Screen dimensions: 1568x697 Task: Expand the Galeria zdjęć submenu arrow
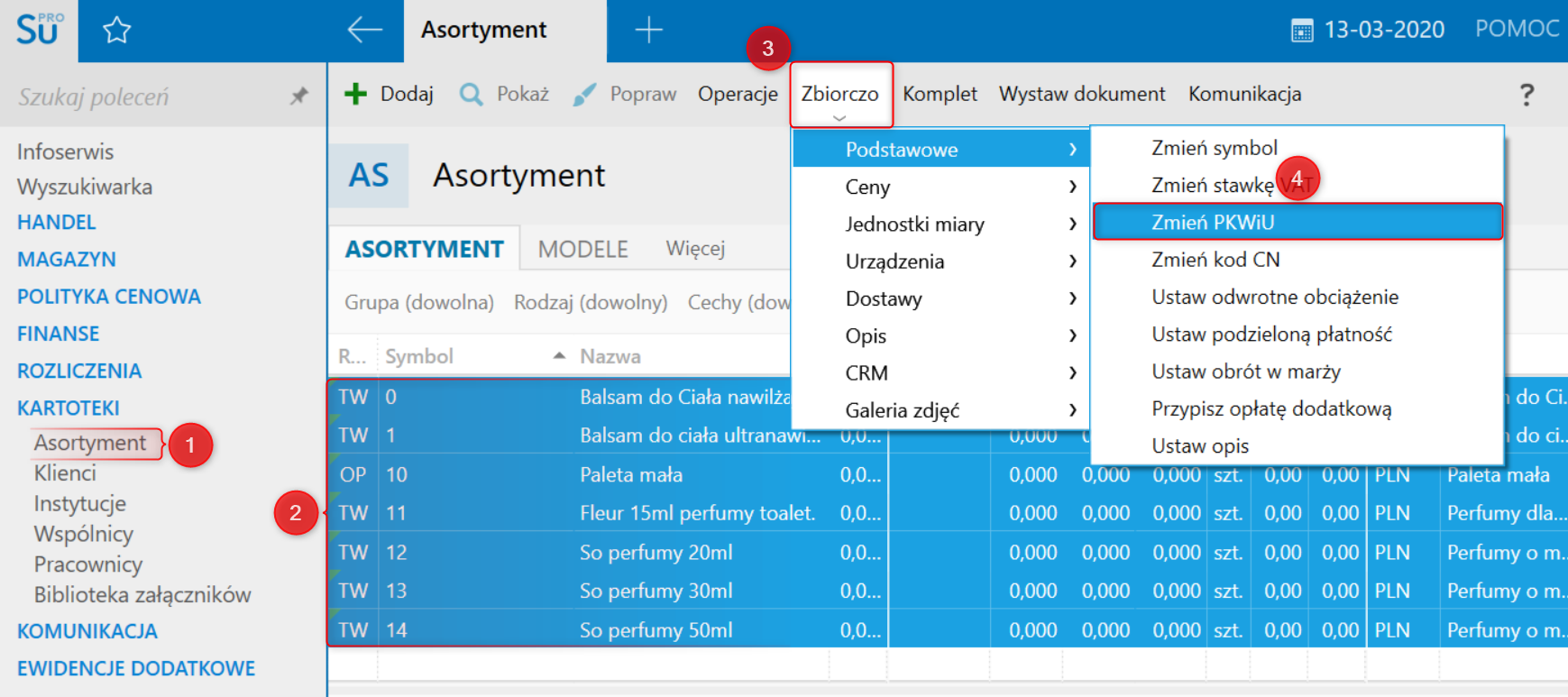click(1072, 410)
